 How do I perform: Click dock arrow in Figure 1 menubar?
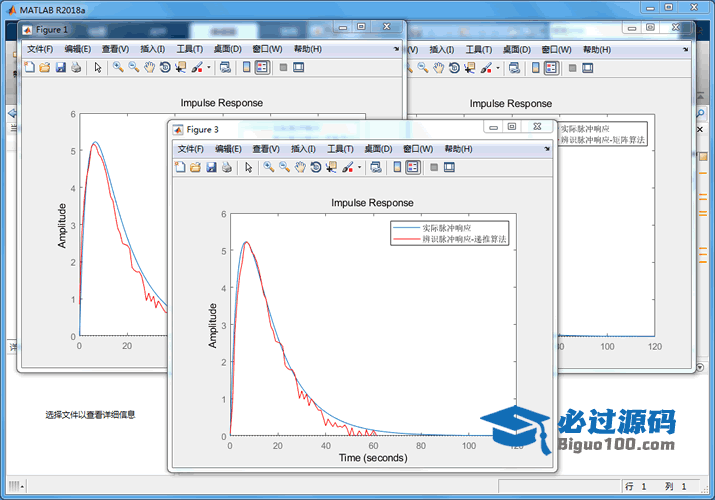pos(397,49)
